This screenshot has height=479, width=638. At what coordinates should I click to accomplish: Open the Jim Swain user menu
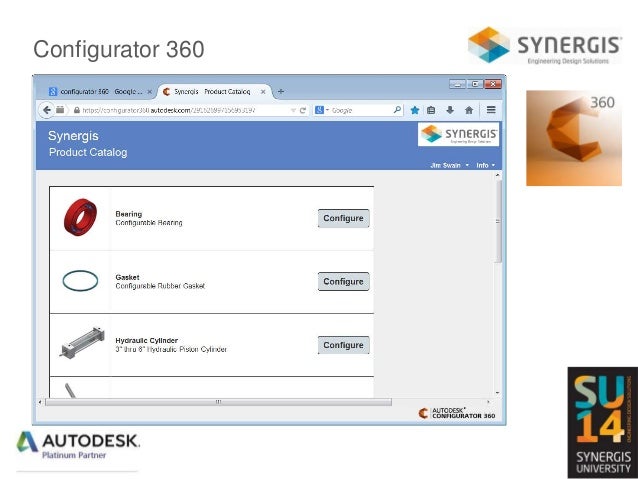pyautogui.click(x=449, y=165)
